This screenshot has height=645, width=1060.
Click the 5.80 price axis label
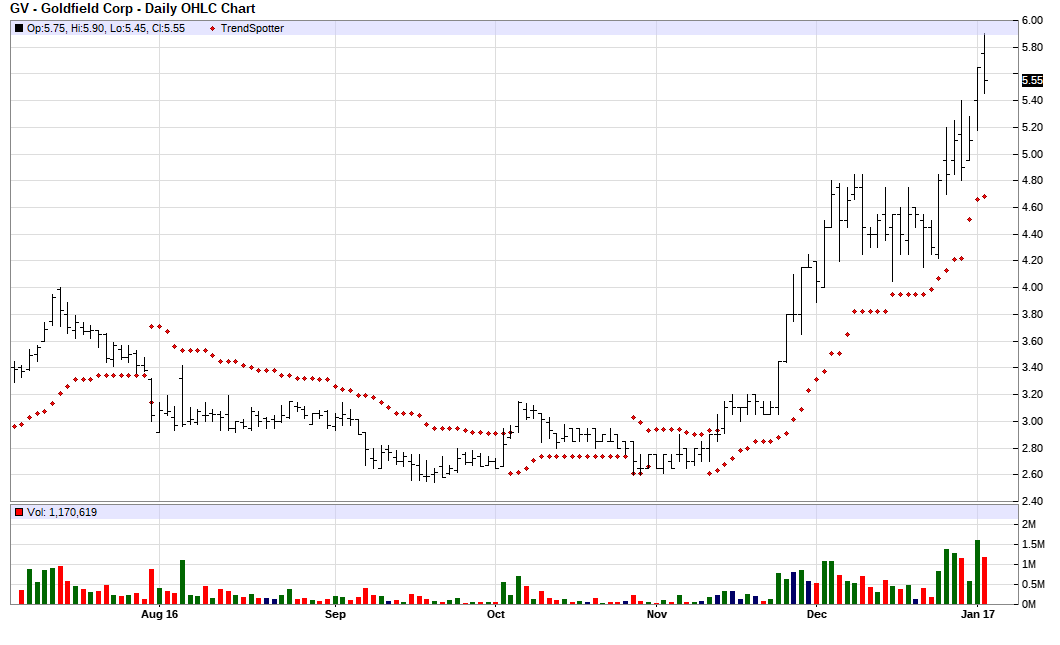pyautogui.click(x=1032, y=47)
